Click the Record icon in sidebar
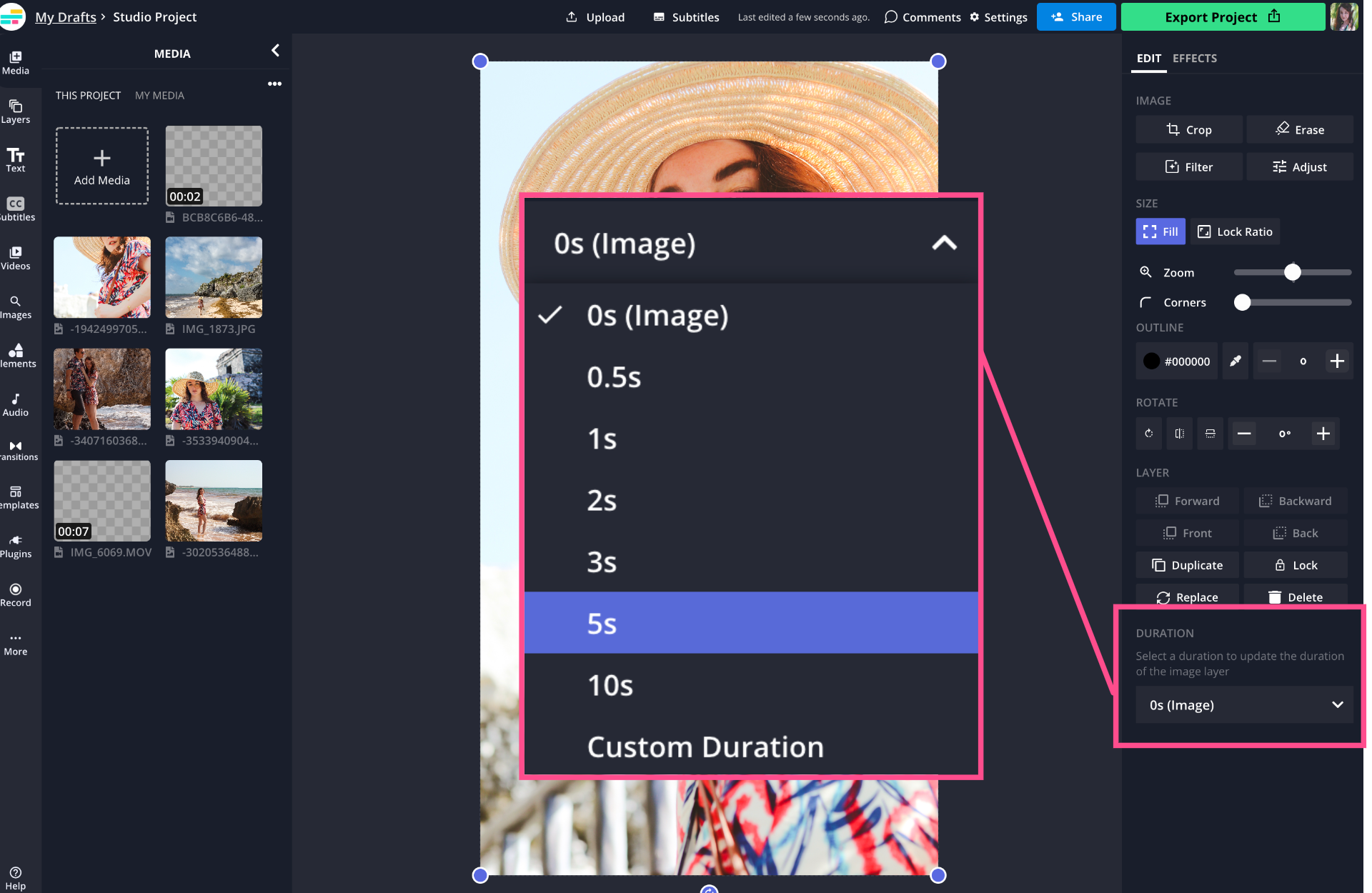This screenshot has width=1372, height=893. point(15,594)
